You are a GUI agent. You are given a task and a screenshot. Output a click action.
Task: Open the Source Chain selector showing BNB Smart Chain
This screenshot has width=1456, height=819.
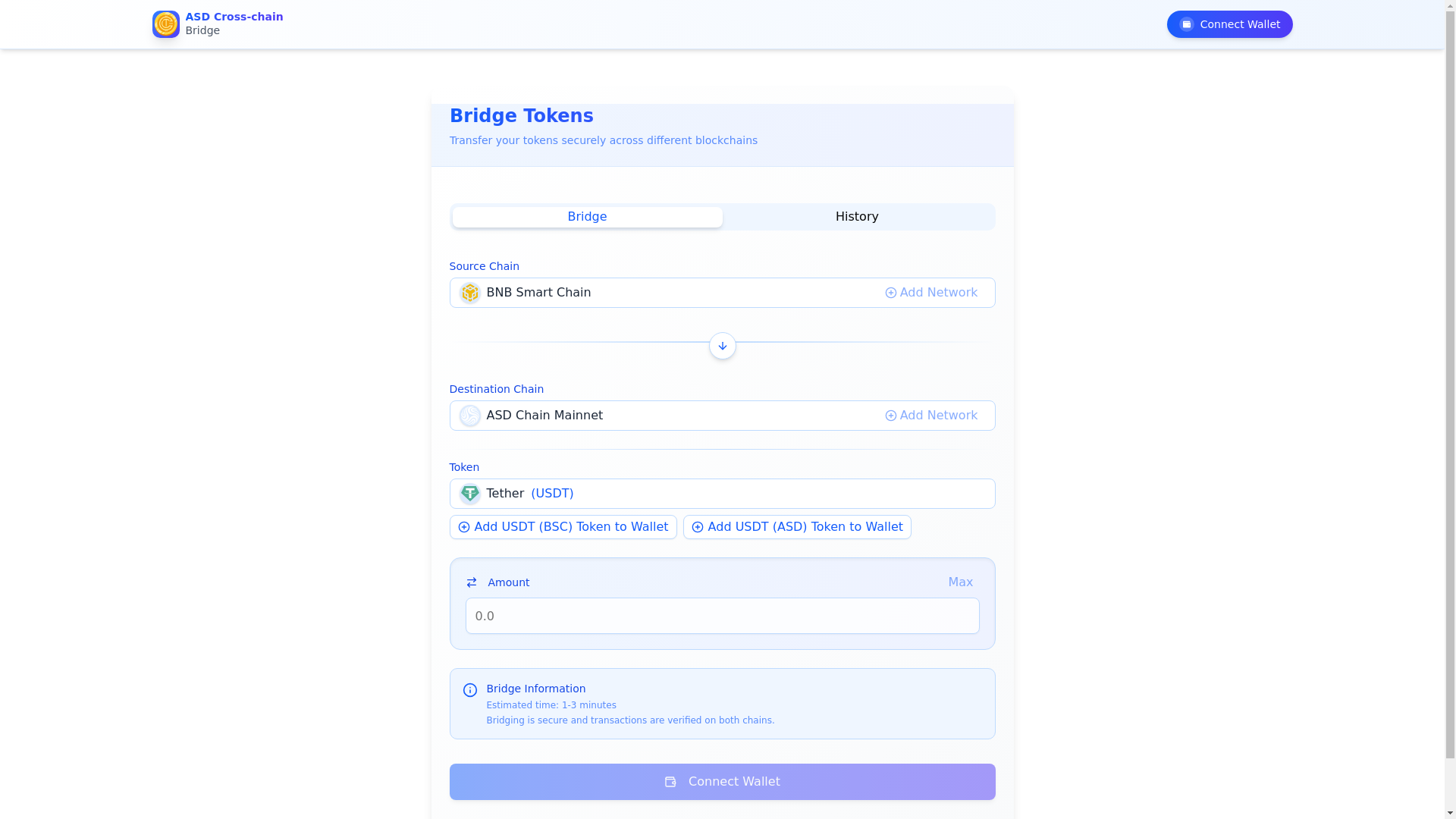723,293
